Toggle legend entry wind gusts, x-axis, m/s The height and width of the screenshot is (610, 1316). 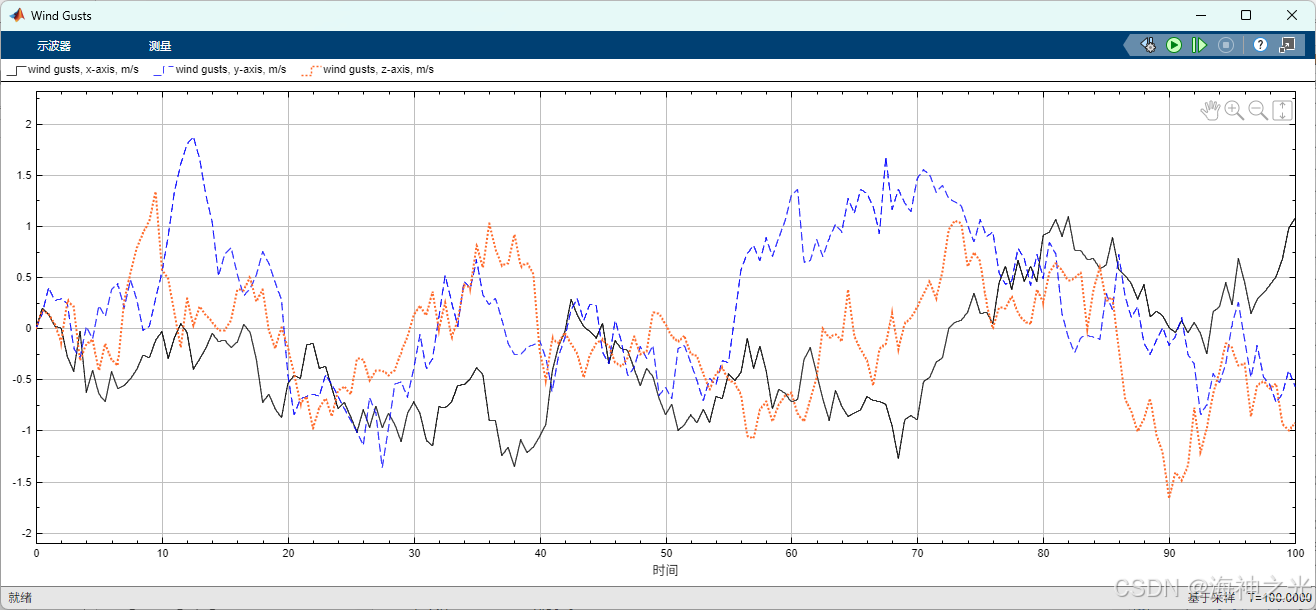72,70
